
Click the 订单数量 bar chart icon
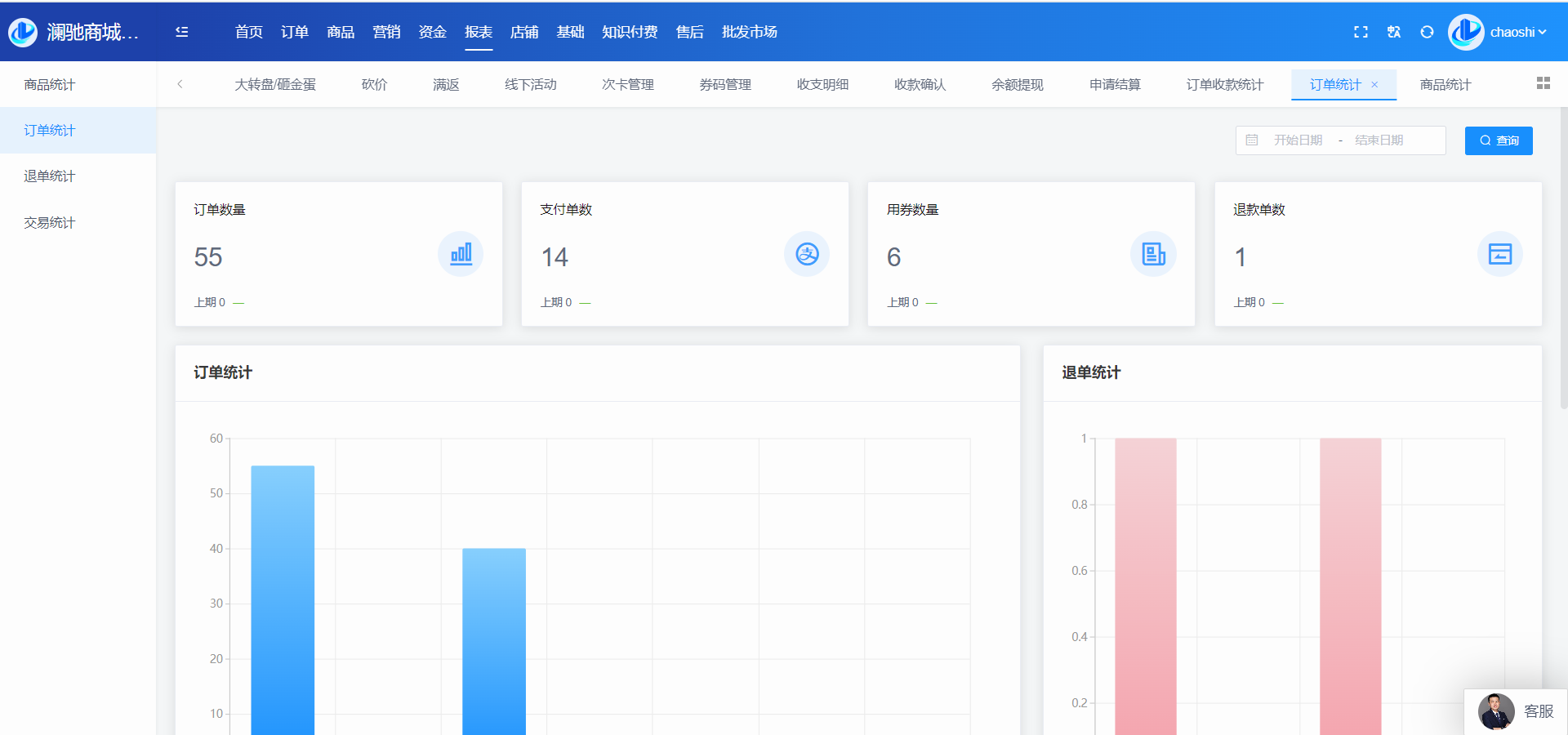[461, 254]
